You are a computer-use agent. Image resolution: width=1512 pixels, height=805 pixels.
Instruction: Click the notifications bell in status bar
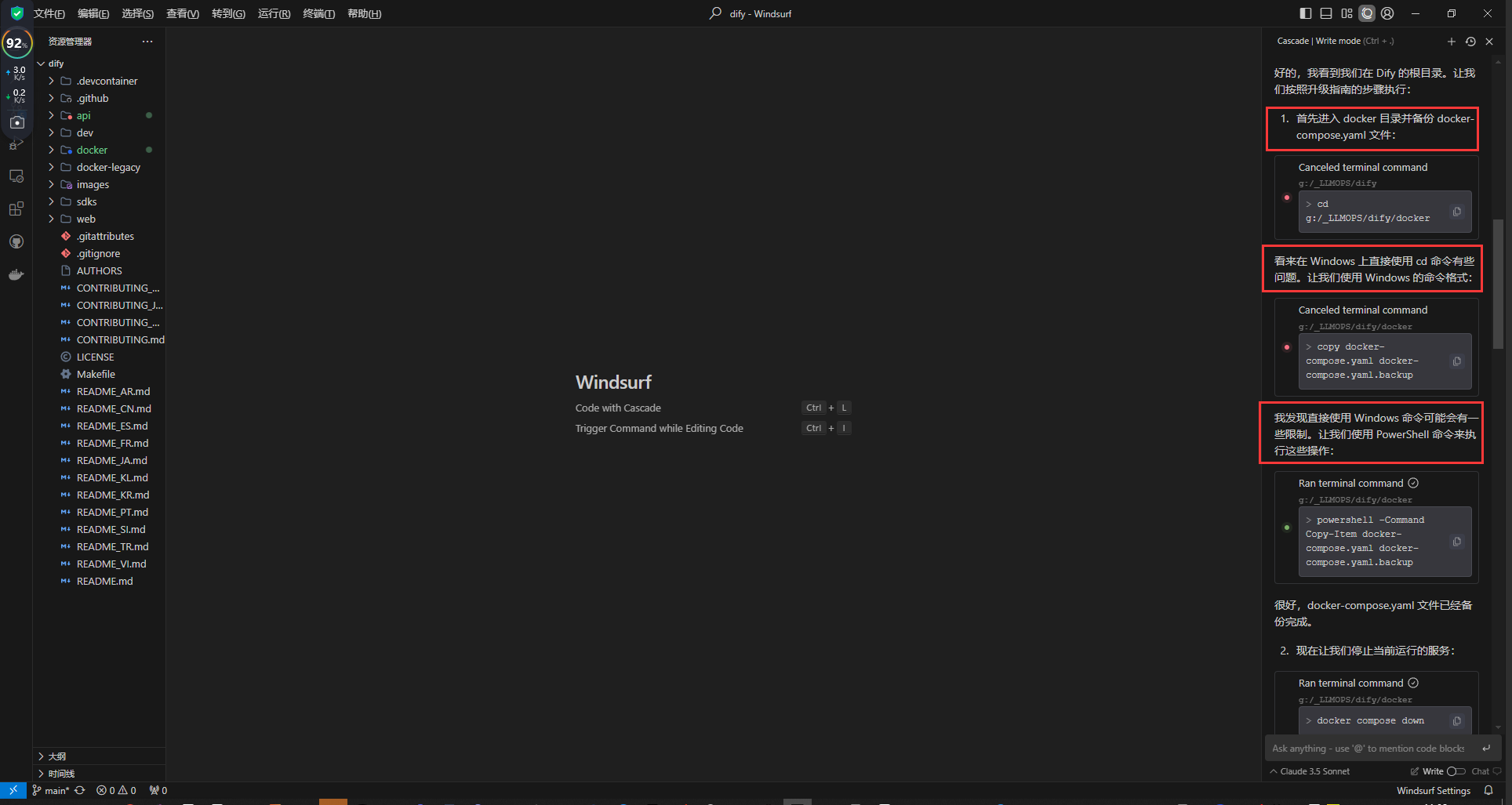[1488, 791]
